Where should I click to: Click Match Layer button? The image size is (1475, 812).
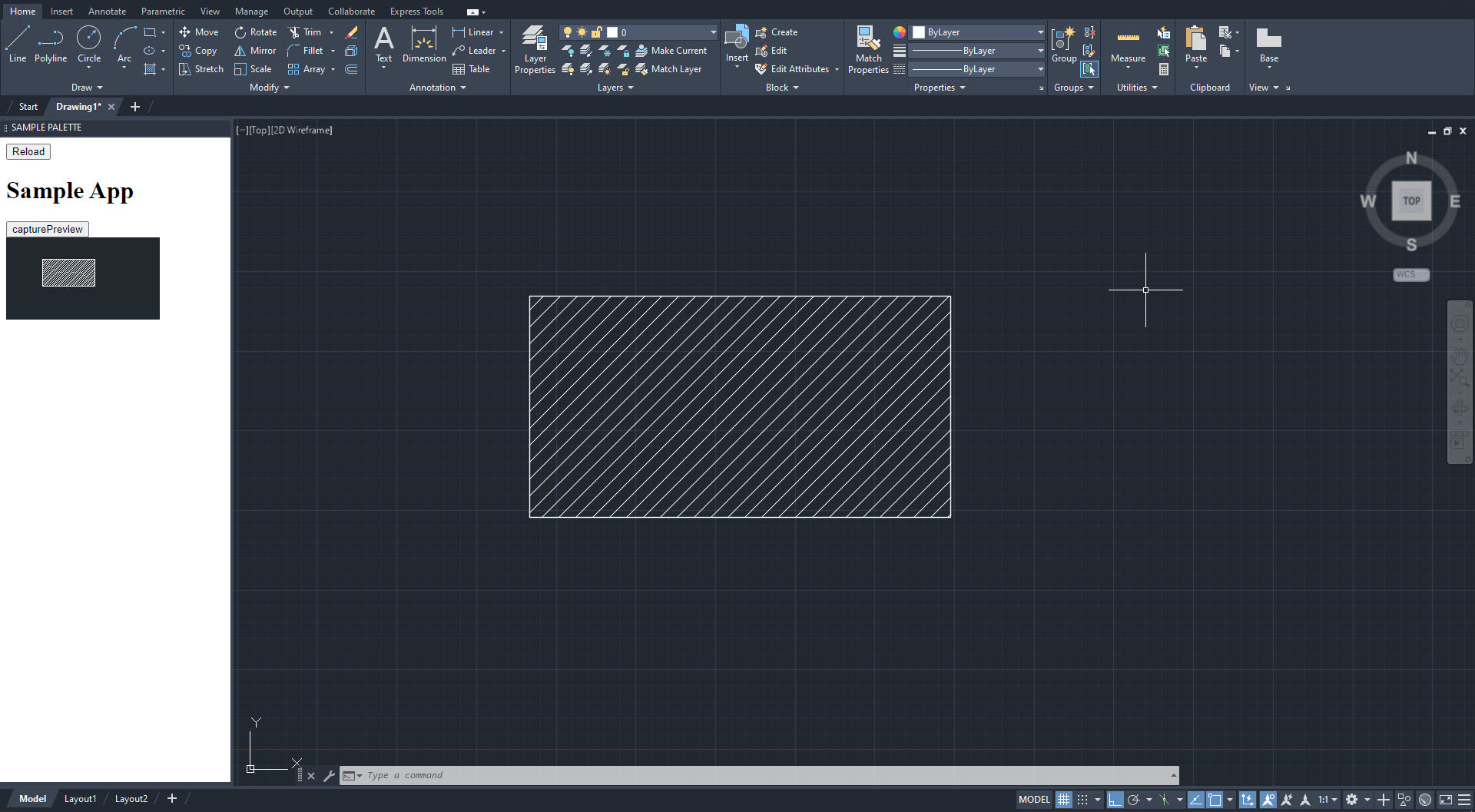tap(668, 69)
